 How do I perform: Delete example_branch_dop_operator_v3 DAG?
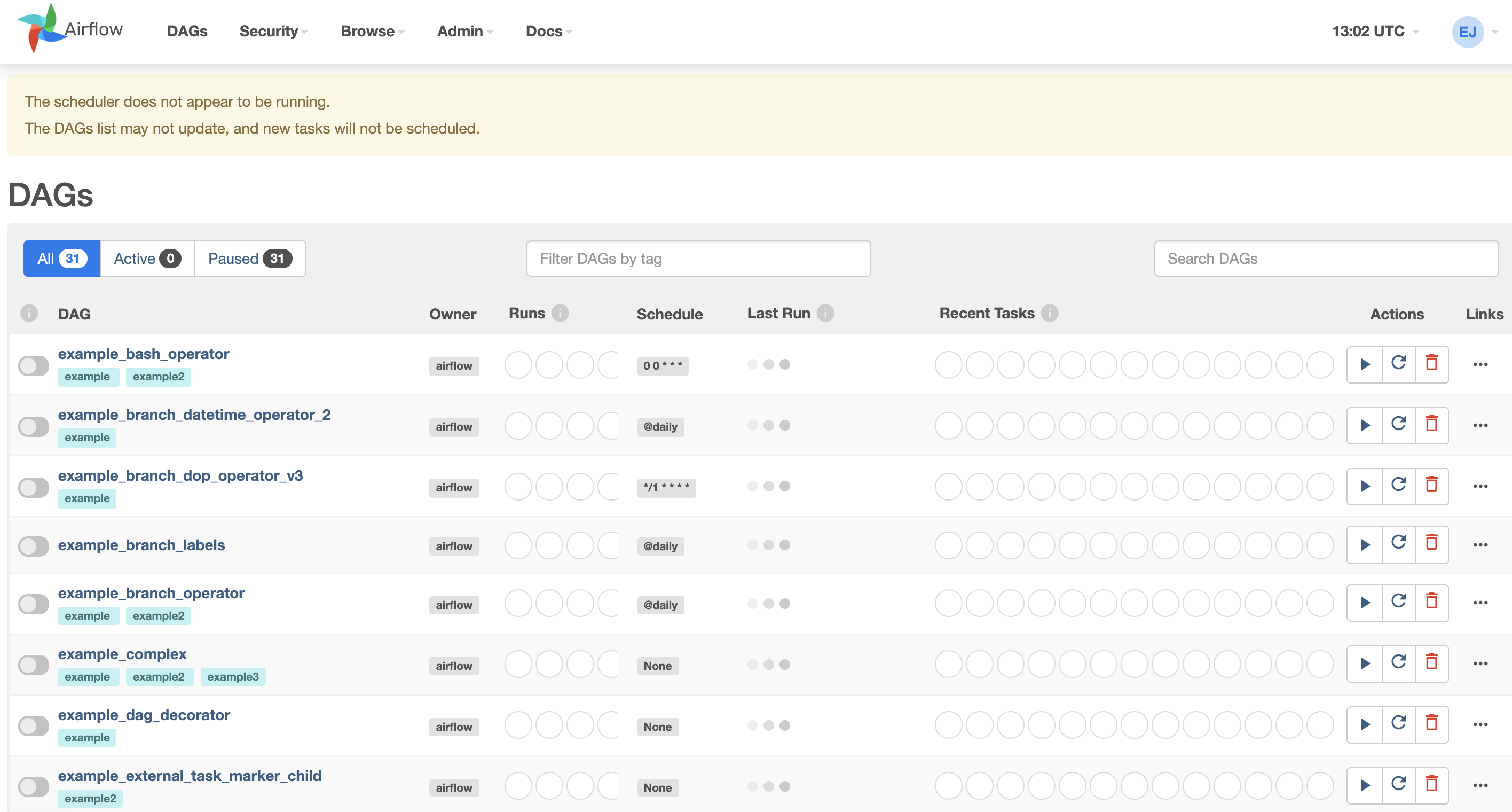[1431, 487]
